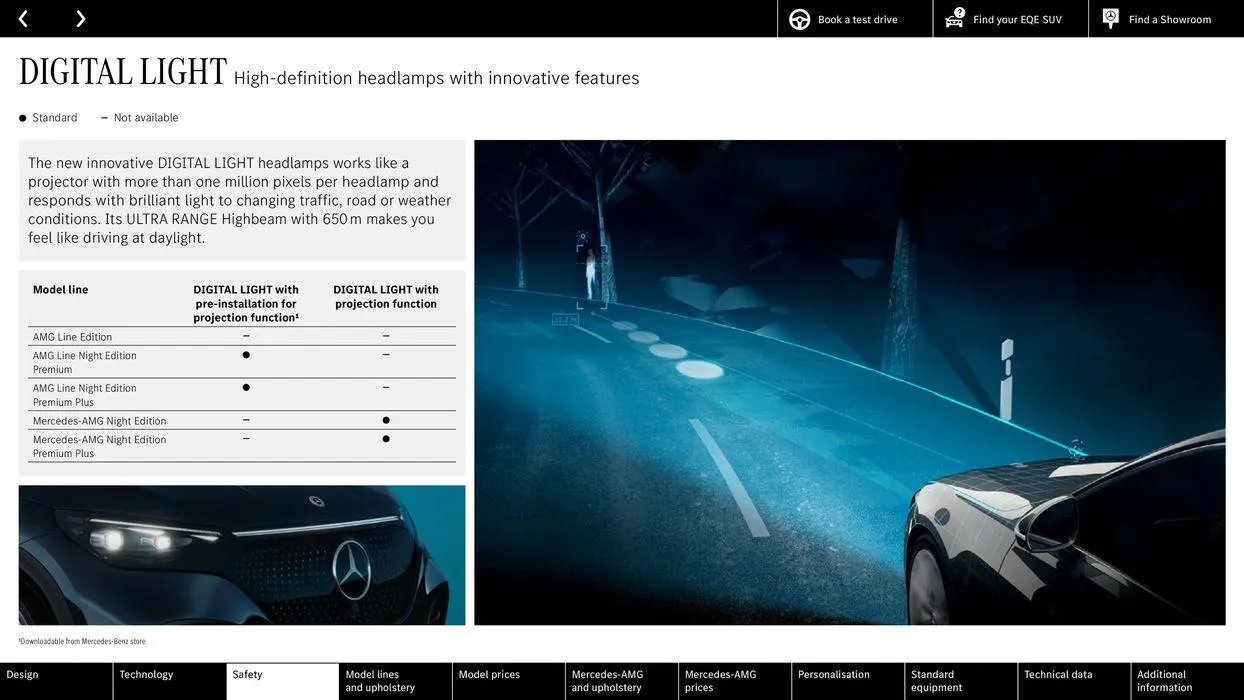Screen dimensions: 1244x700
Task: Switch to the Technology tab
Action: coord(146,672)
